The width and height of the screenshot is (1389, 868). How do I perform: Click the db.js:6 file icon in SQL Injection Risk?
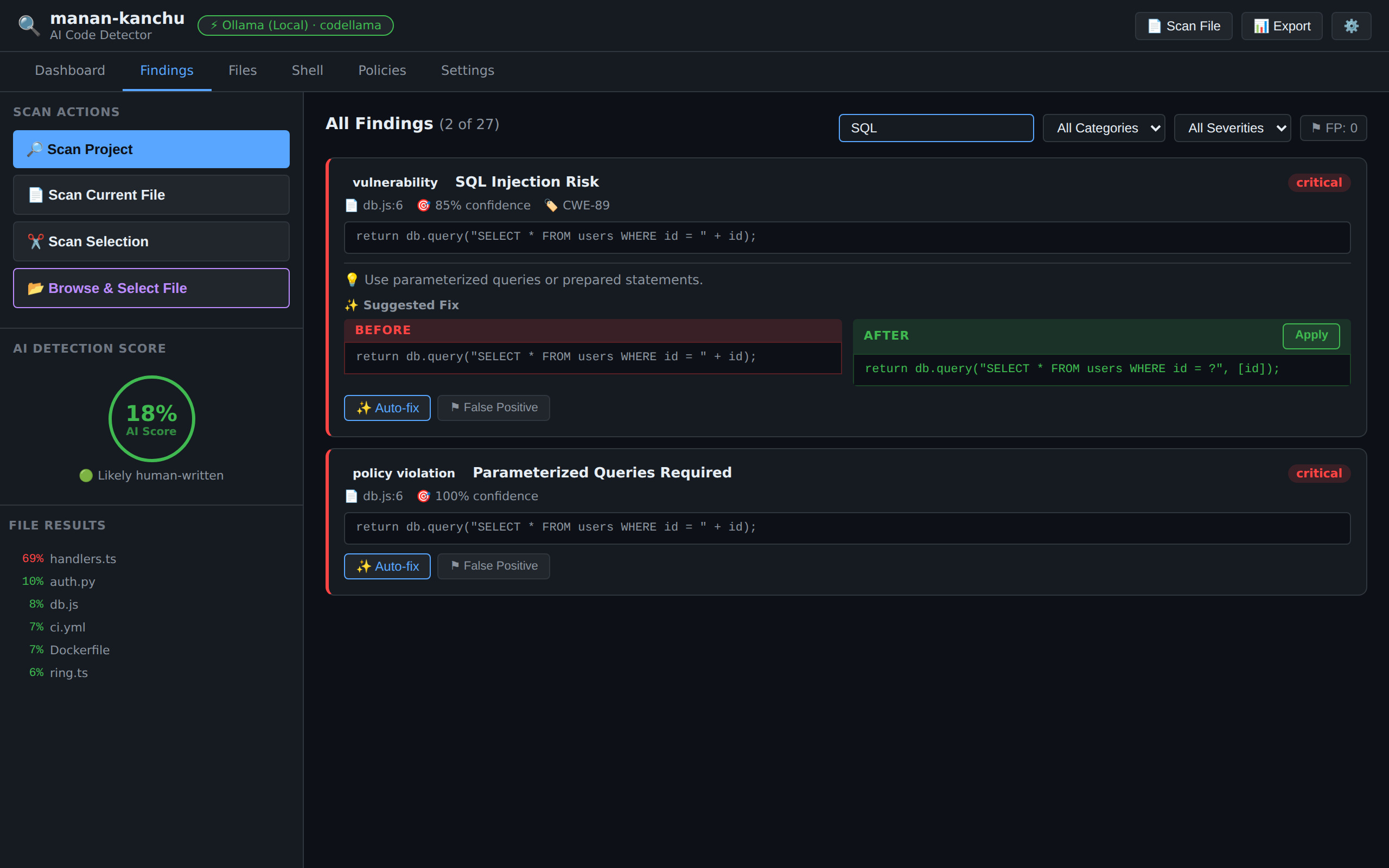pyautogui.click(x=351, y=206)
